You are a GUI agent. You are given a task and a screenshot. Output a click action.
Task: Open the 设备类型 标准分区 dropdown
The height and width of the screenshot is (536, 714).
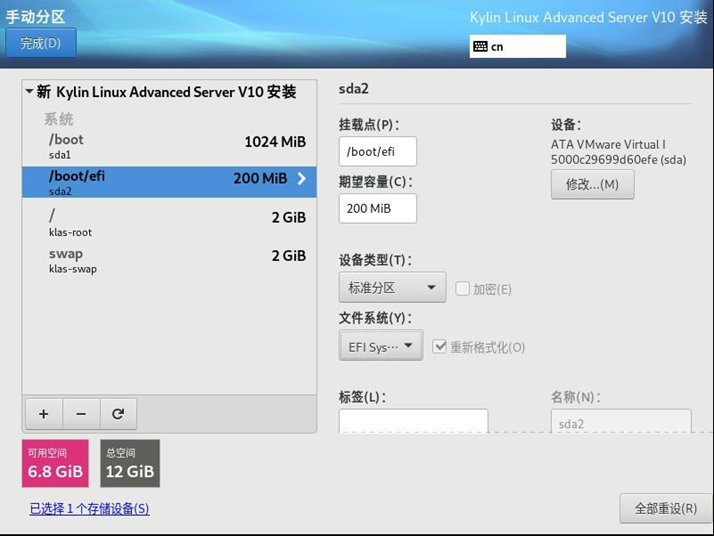tap(393, 287)
